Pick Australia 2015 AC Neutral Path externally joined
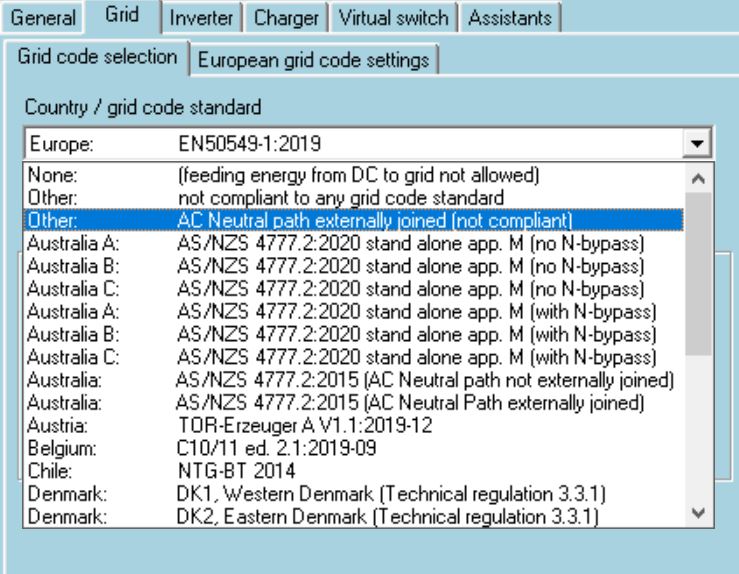 tap(353, 403)
